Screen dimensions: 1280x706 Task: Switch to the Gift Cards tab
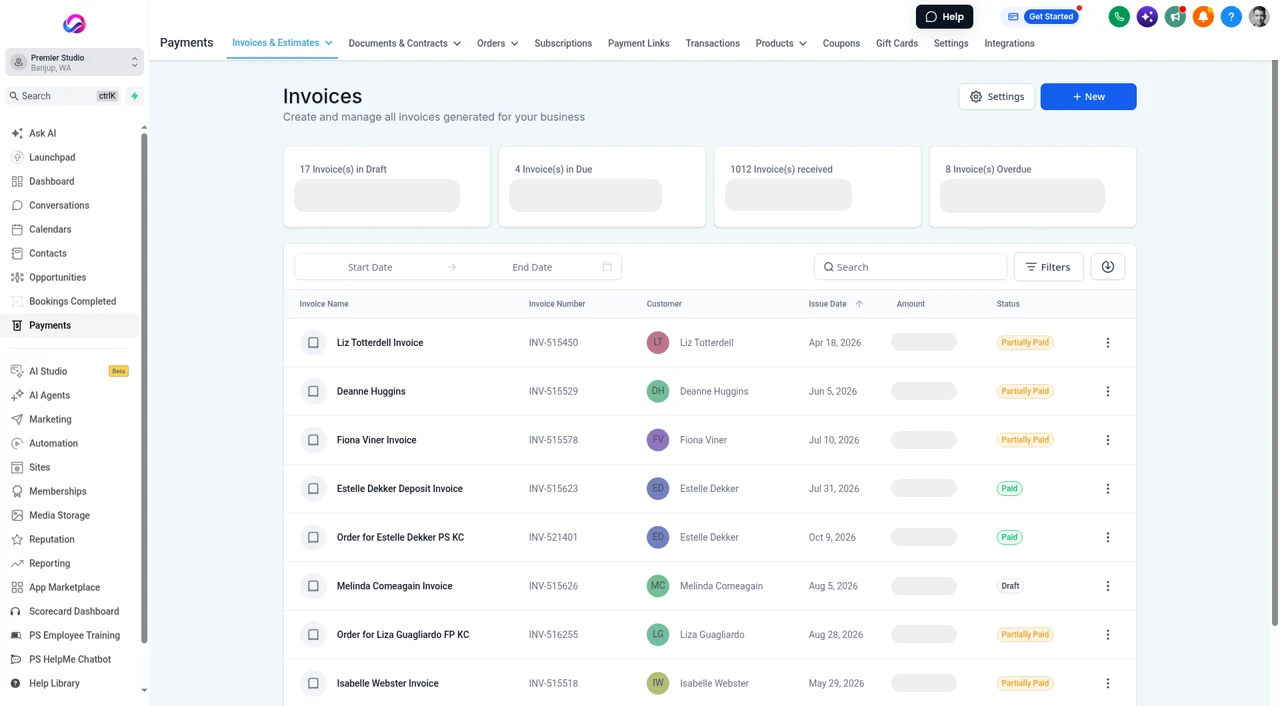point(897,44)
